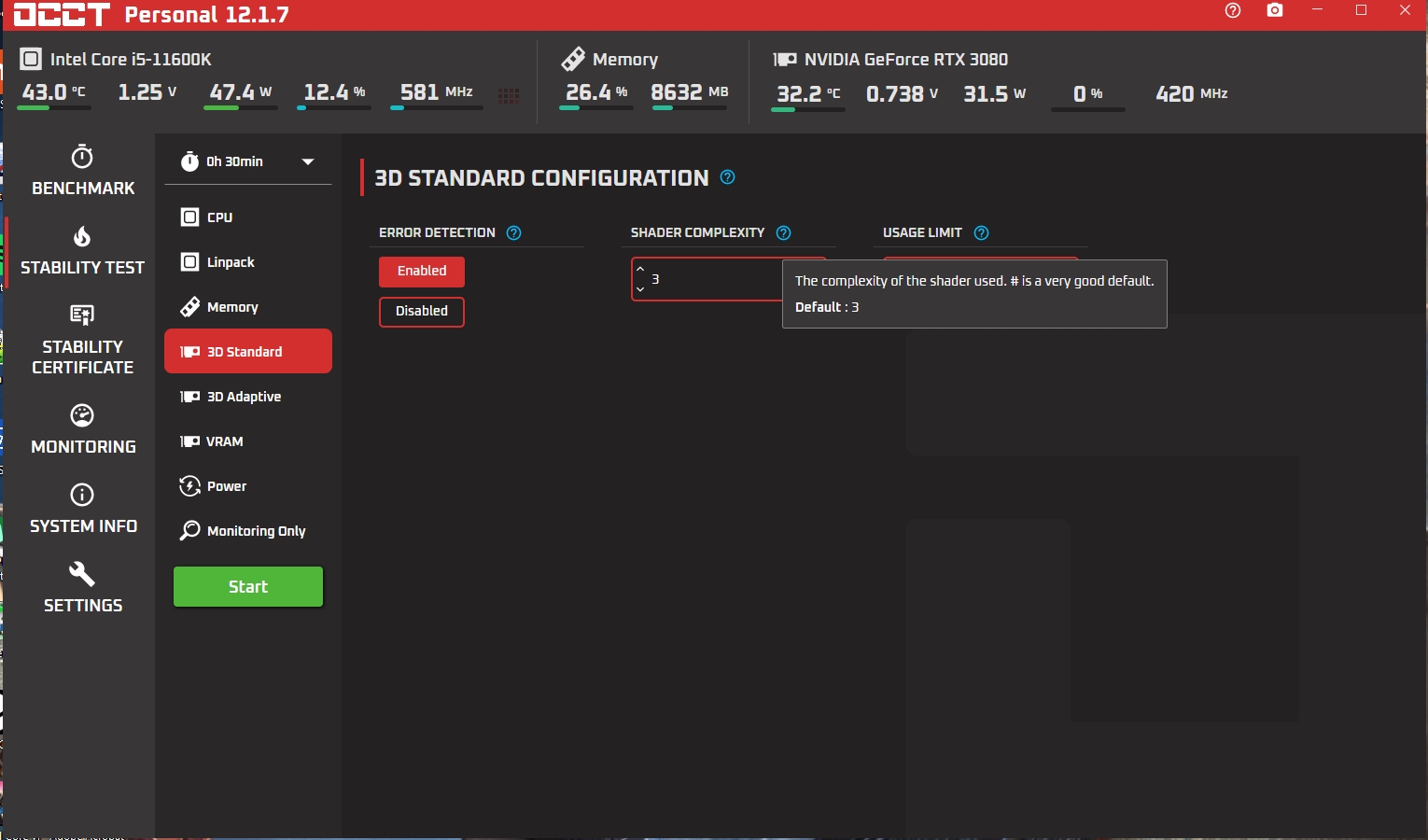Select the CPU test
Viewport: 1428px width, 840px height.
[x=220, y=217]
